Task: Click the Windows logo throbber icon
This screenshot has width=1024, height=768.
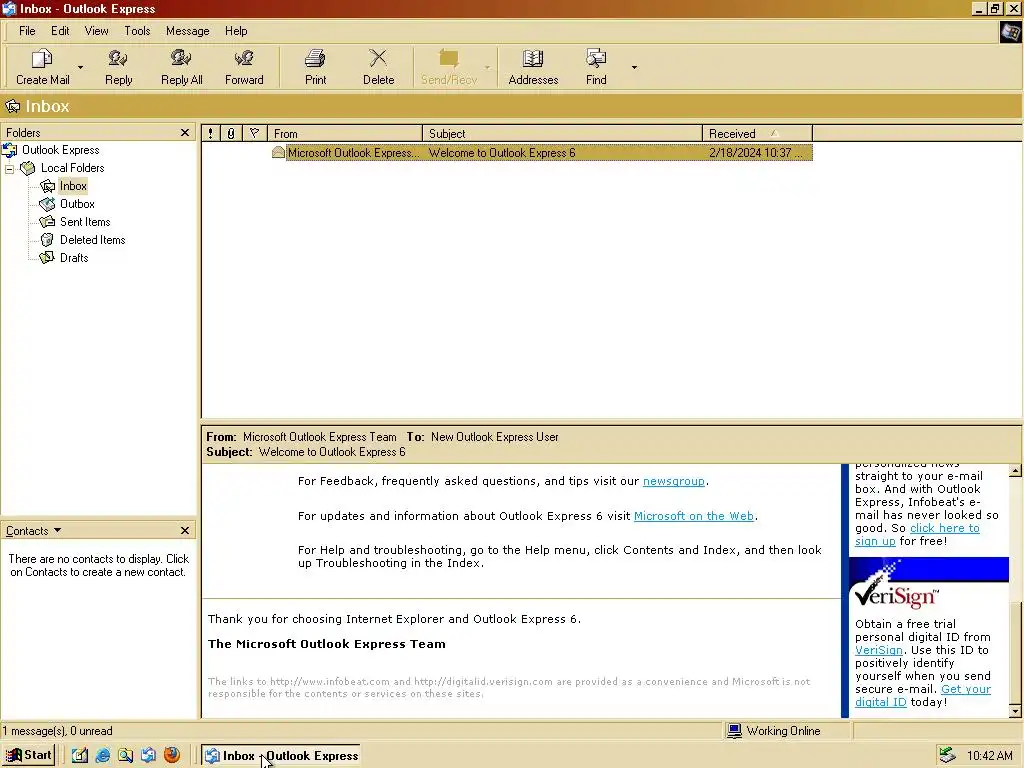Action: point(1010,31)
